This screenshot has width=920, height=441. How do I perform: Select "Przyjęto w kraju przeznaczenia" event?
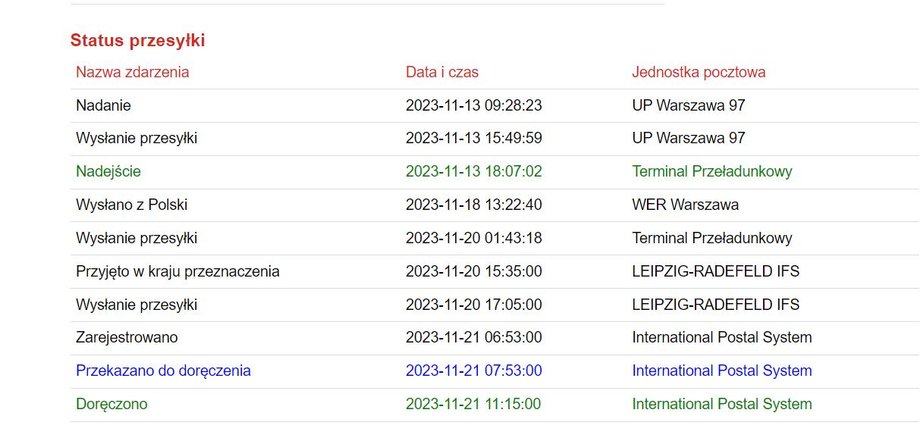[x=177, y=271]
